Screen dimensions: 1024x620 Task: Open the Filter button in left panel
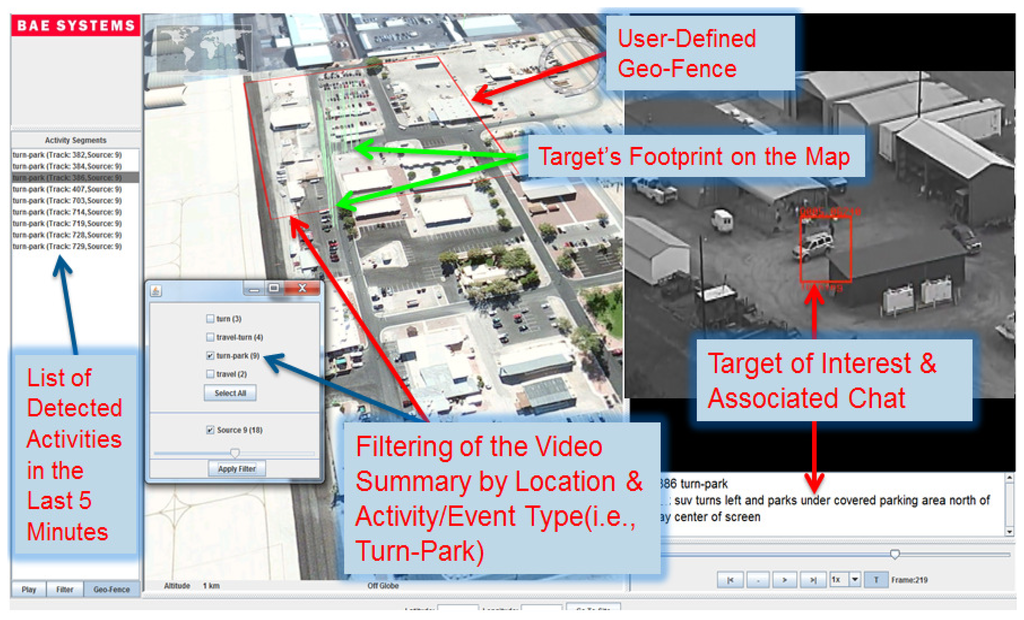65,589
